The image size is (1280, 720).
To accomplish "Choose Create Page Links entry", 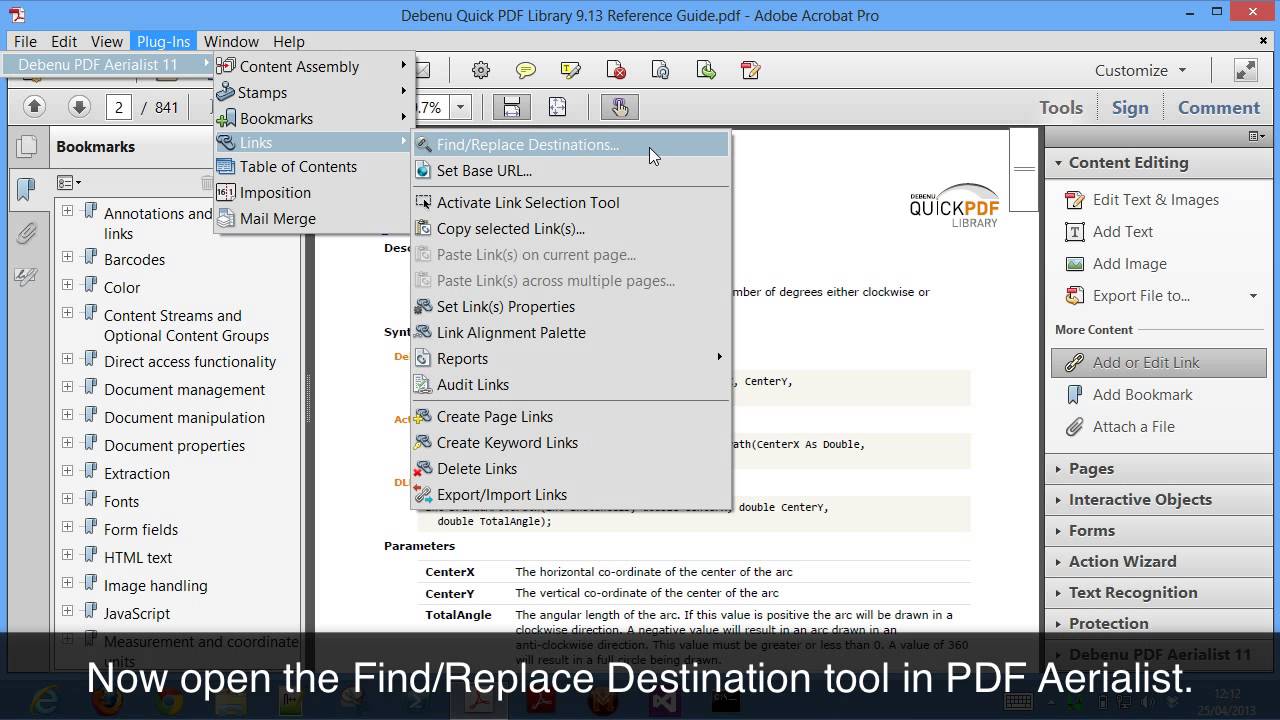I will click(571, 416).
